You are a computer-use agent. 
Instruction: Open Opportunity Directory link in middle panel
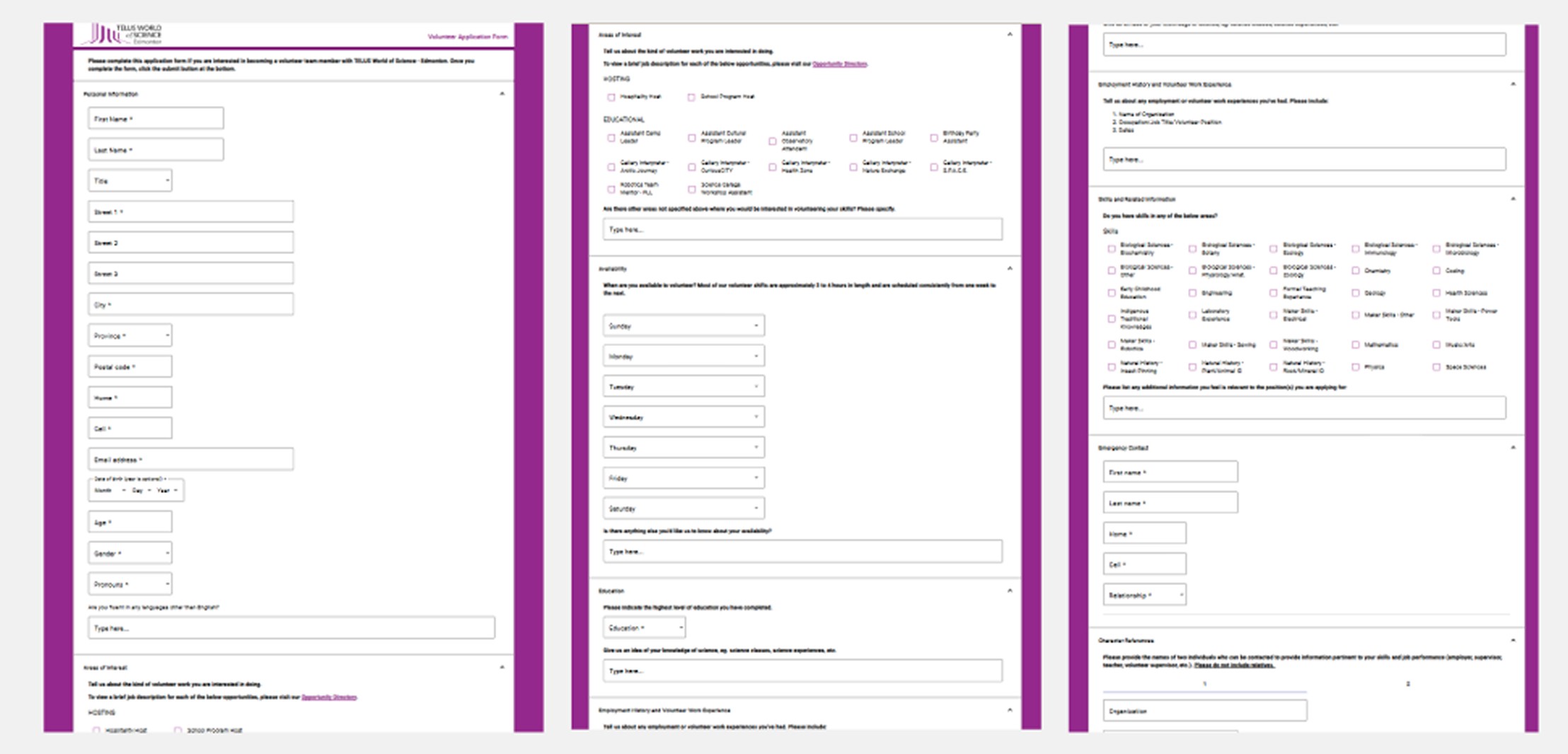[840, 64]
